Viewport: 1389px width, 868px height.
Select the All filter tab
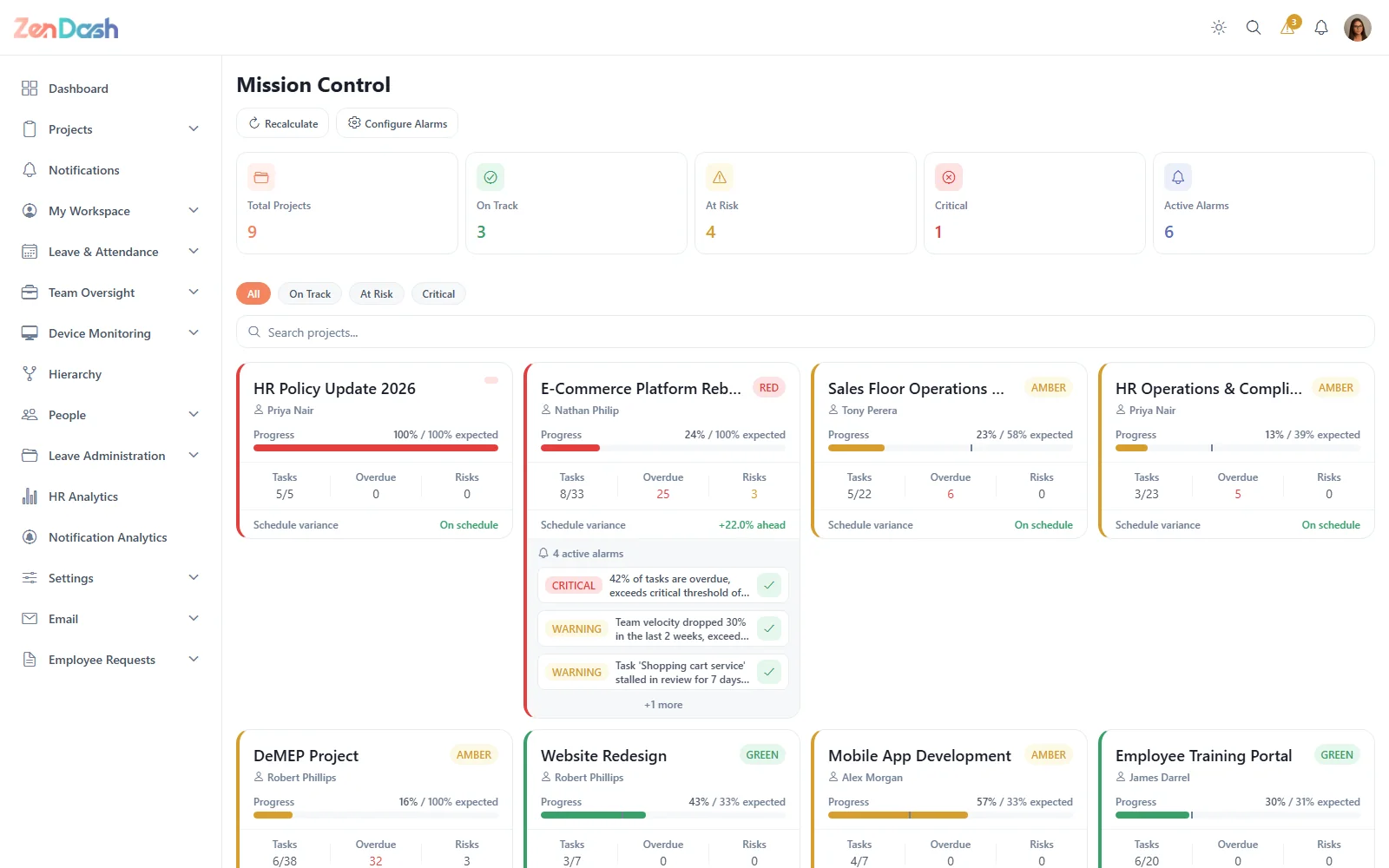tap(253, 294)
